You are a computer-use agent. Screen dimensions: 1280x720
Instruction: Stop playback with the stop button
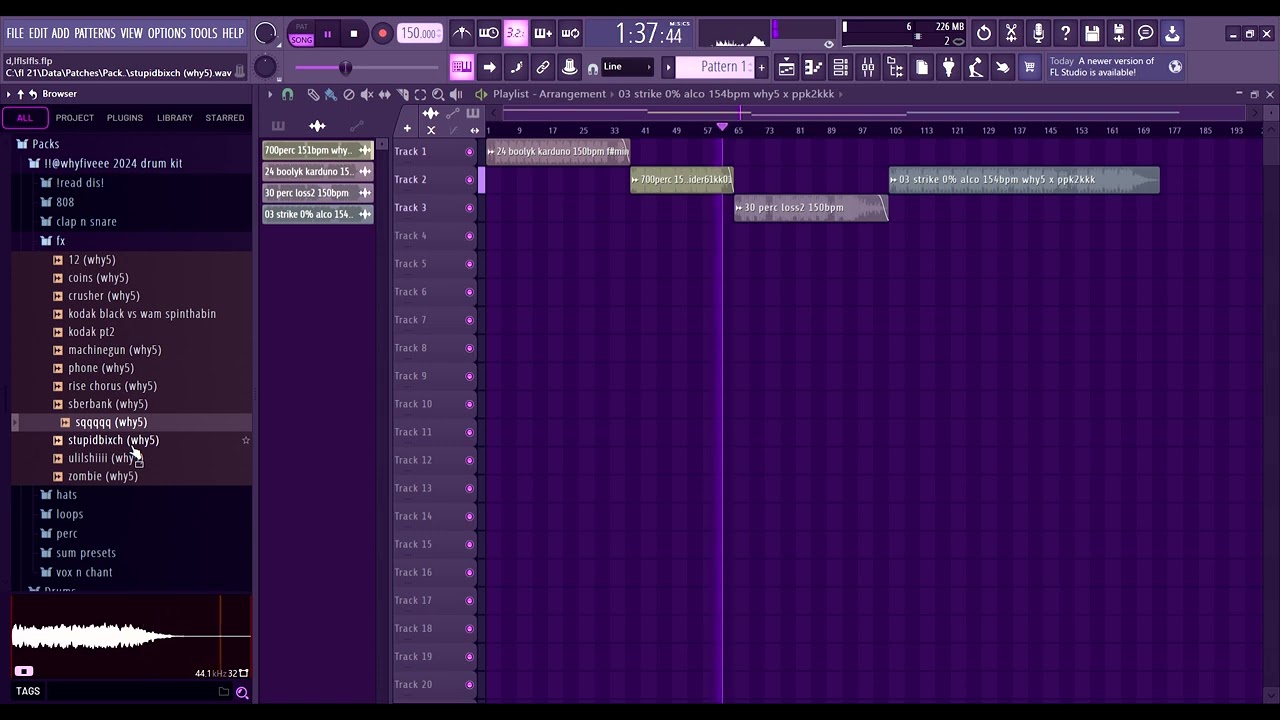(x=354, y=34)
